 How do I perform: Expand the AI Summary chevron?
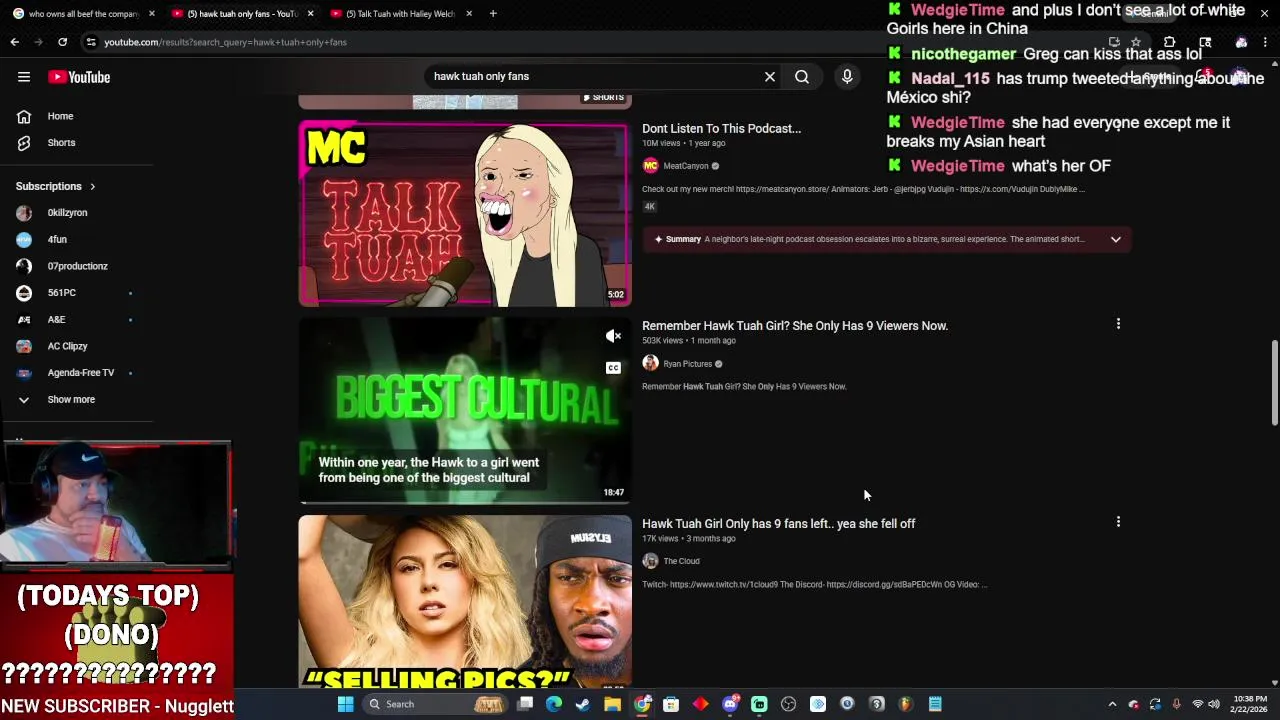(x=1115, y=239)
